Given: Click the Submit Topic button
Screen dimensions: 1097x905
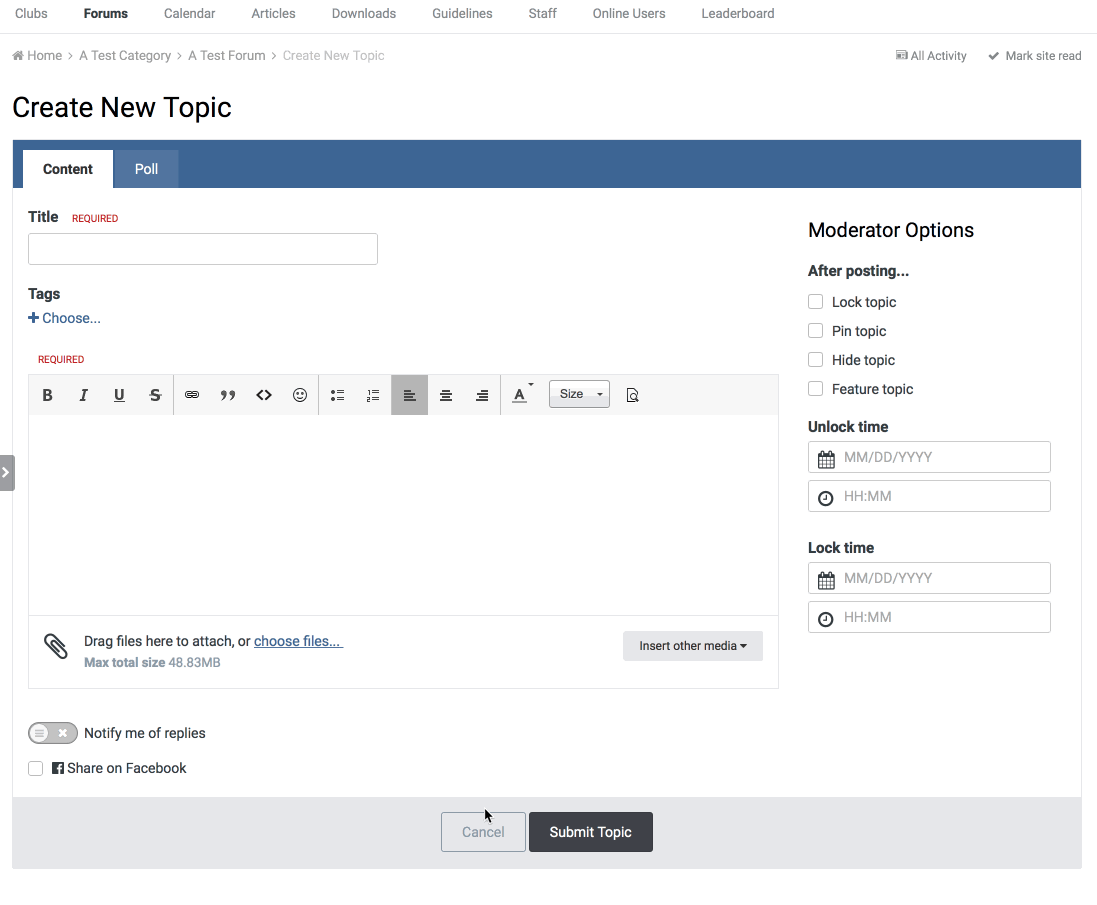Looking at the screenshot, I should 590,832.
